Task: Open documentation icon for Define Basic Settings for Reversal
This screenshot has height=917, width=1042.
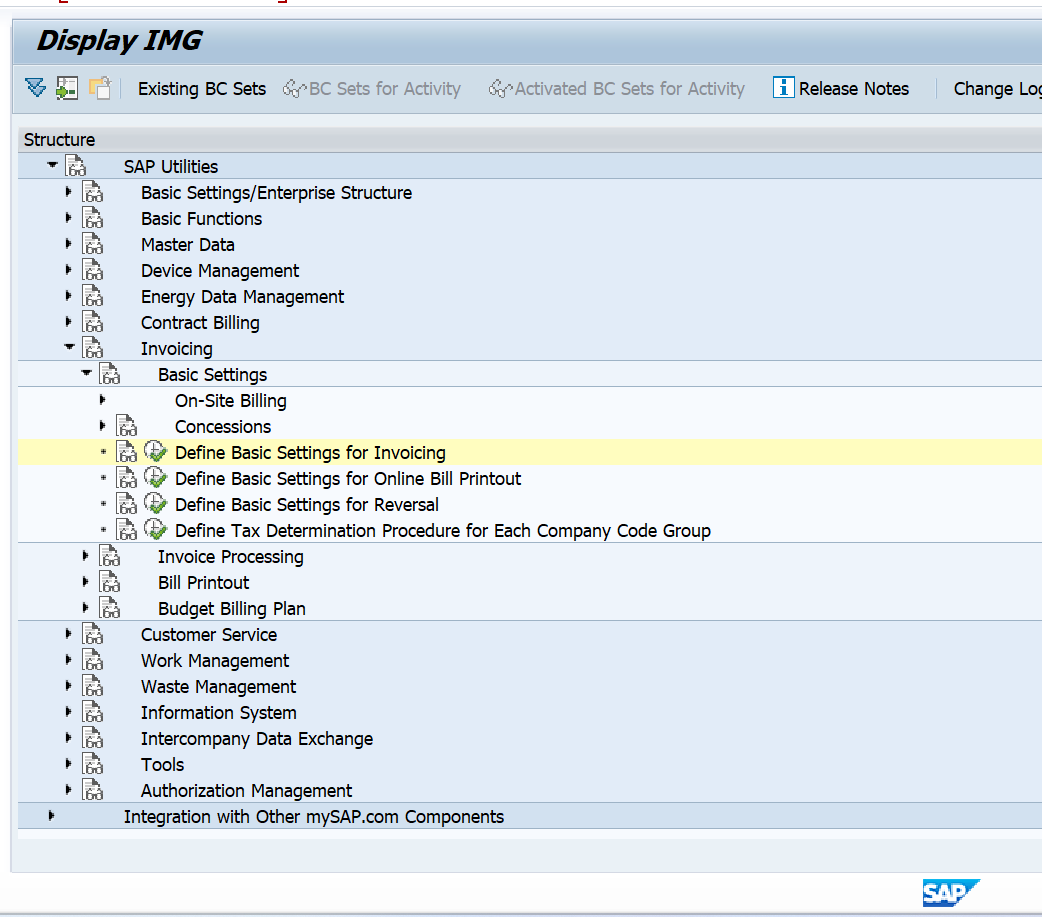Action: click(127, 504)
